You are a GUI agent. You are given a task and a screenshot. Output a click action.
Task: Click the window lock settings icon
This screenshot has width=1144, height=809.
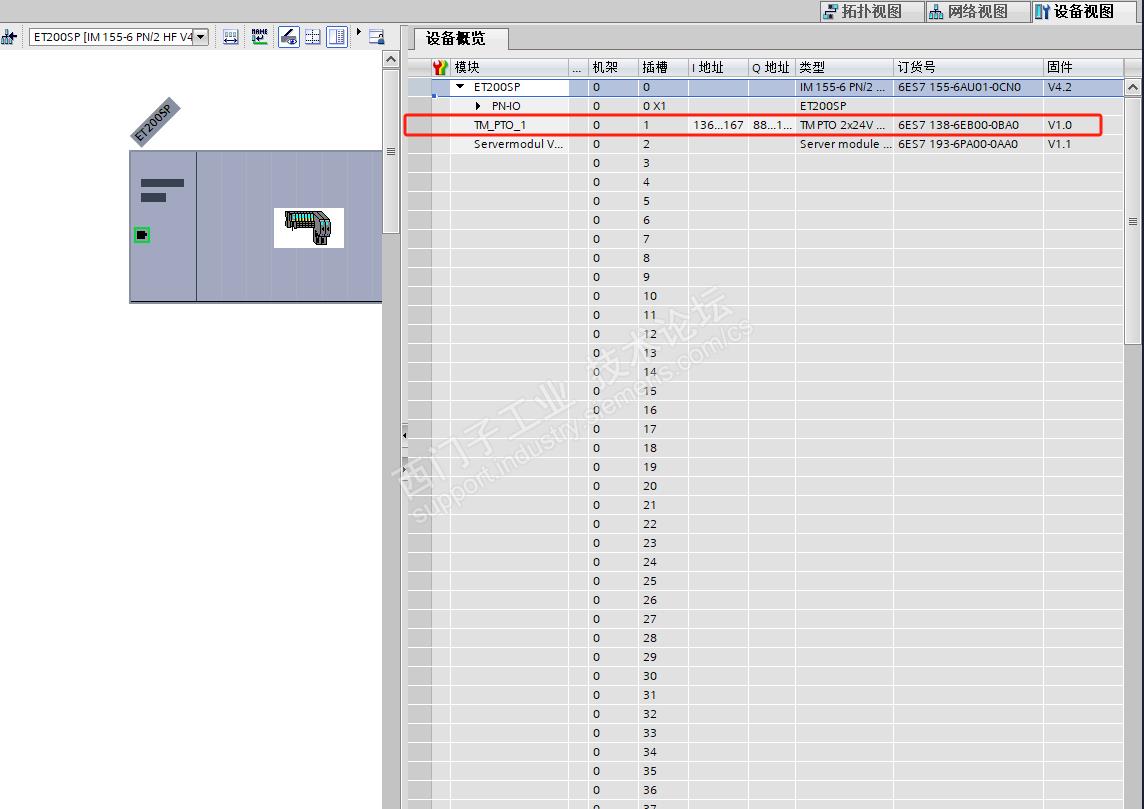pos(376,36)
